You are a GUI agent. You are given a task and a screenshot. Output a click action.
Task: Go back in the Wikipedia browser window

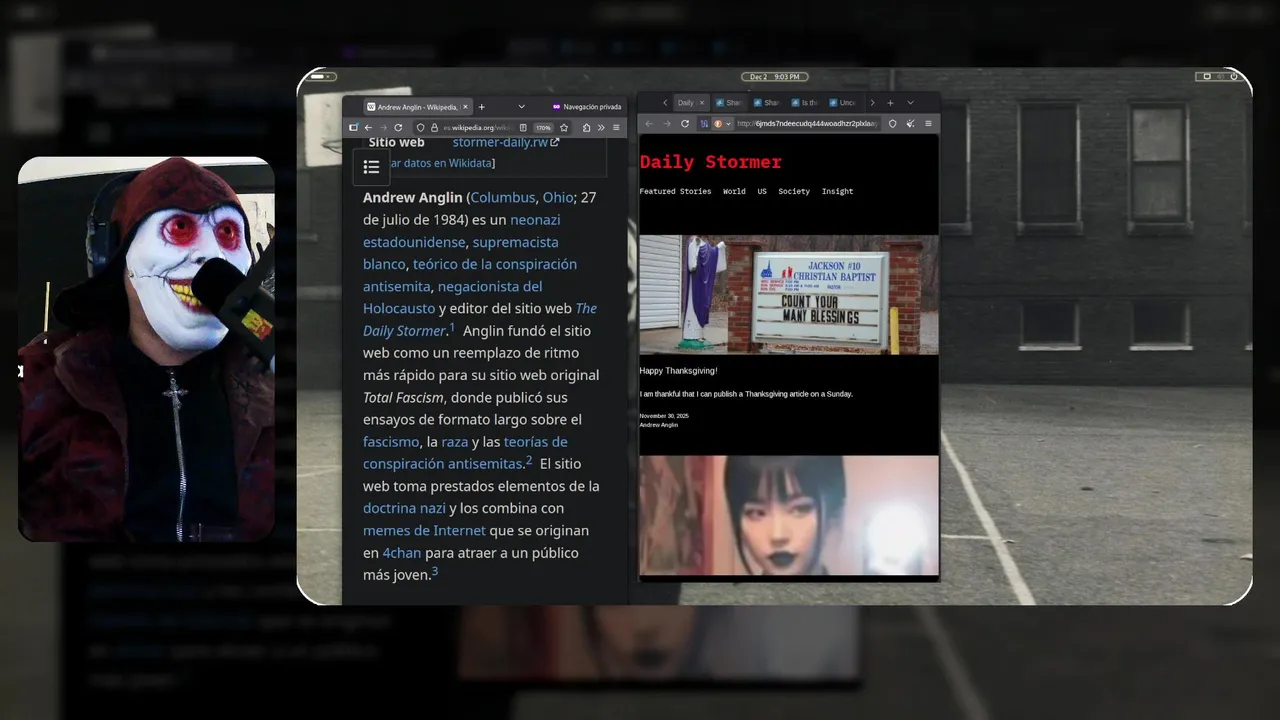368,127
